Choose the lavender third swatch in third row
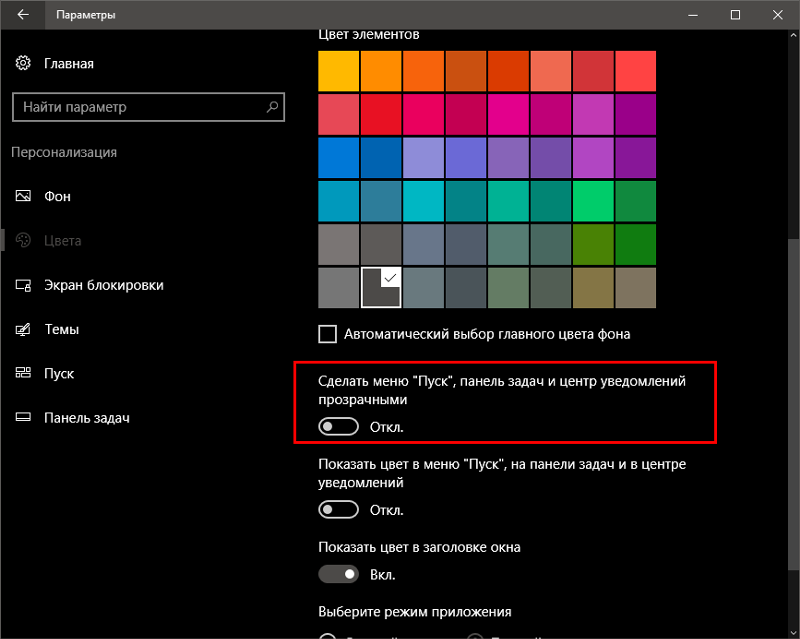800x639 pixels. point(423,158)
